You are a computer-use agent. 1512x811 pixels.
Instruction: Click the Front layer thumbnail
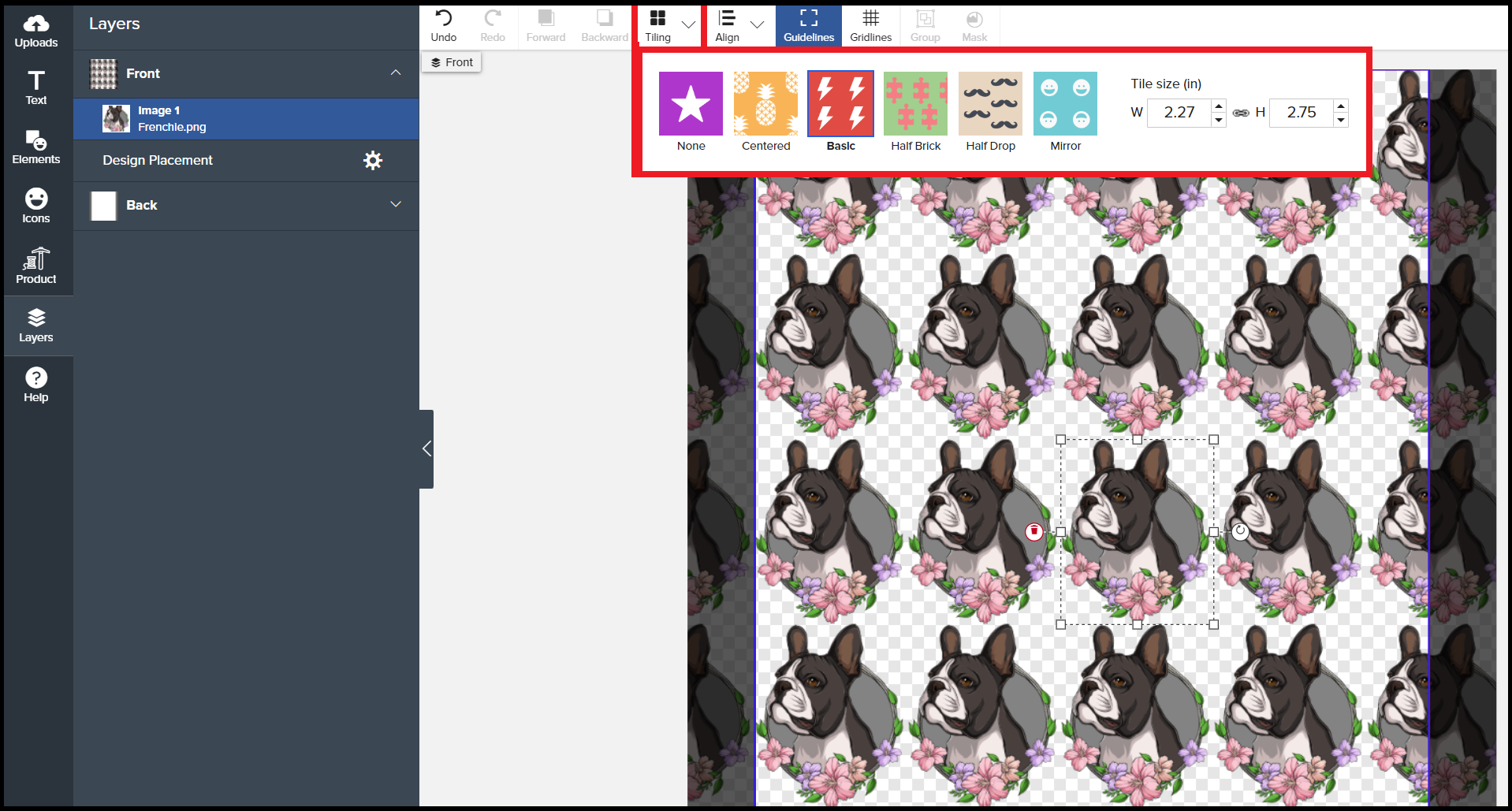103,74
